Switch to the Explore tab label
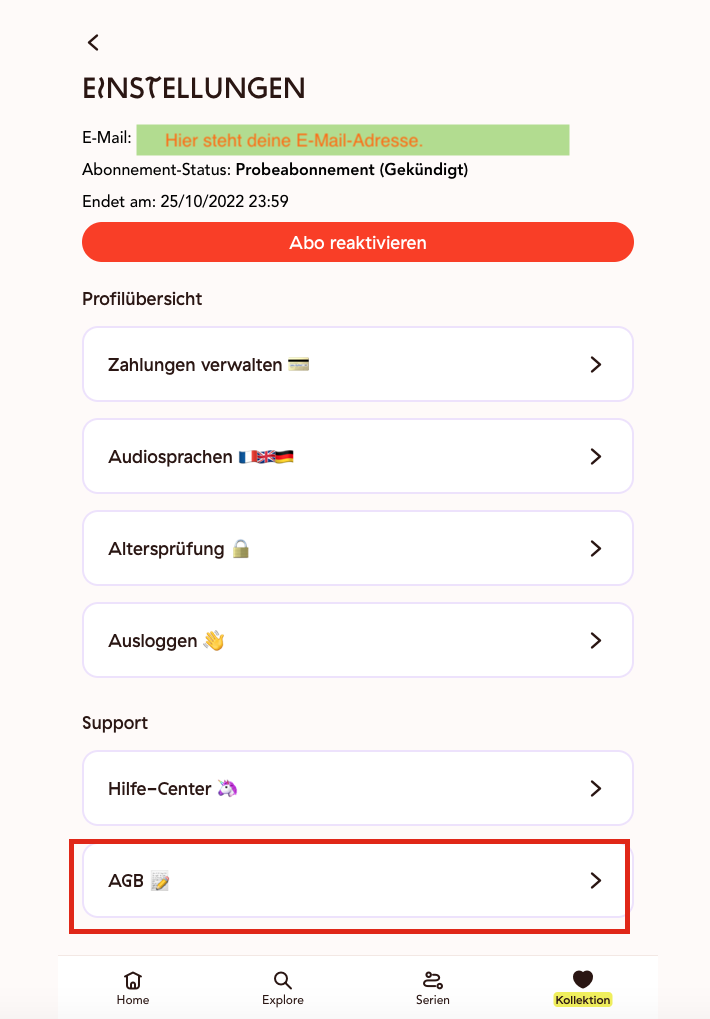Viewport: 710px width, 1019px height. pos(283,1000)
